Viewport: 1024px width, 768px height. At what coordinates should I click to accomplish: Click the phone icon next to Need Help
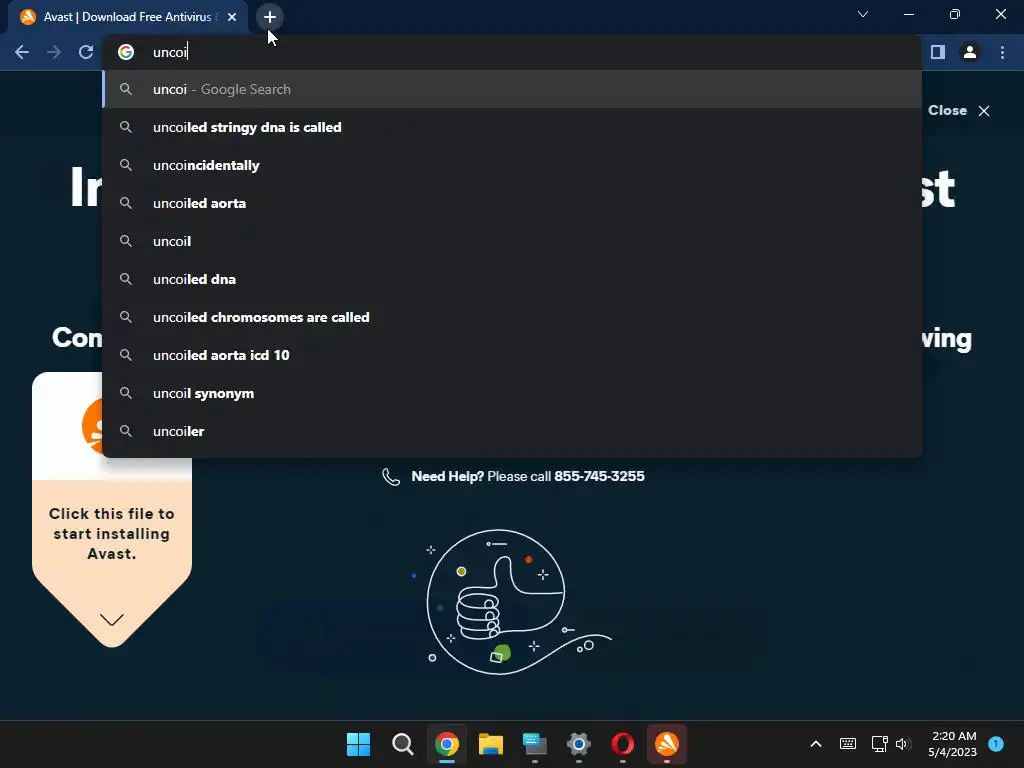pyautogui.click(x=391, y=477)
